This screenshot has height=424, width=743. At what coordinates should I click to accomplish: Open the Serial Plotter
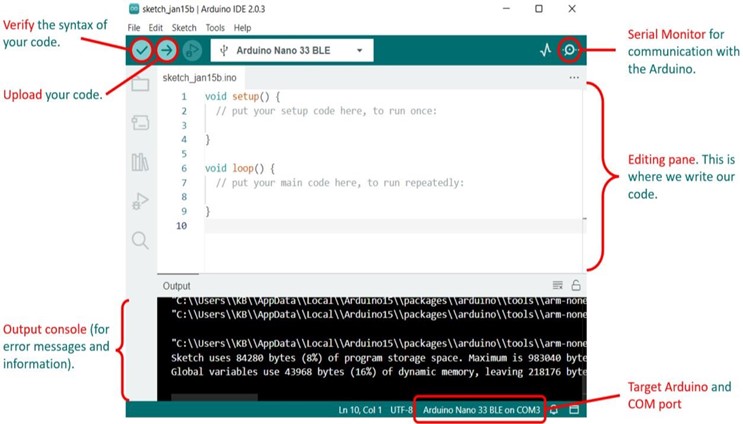pos(545,50)
